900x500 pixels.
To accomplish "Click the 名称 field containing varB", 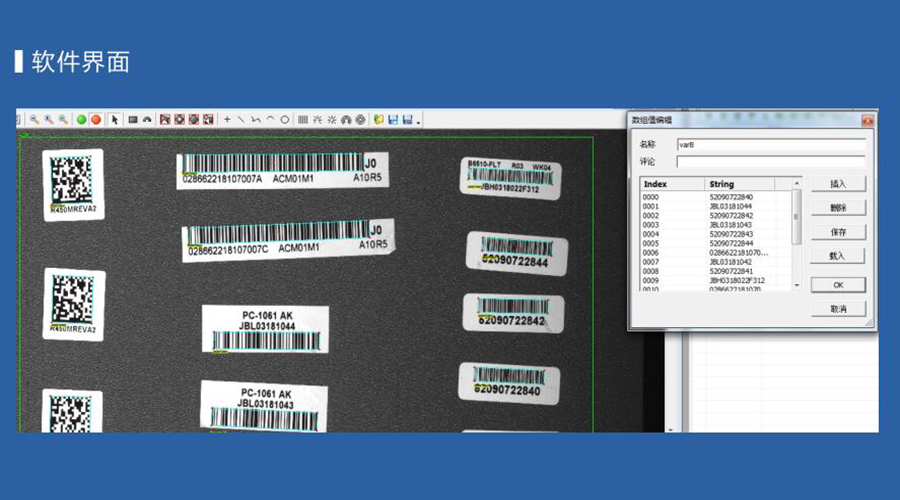I will tap(771, 145).
